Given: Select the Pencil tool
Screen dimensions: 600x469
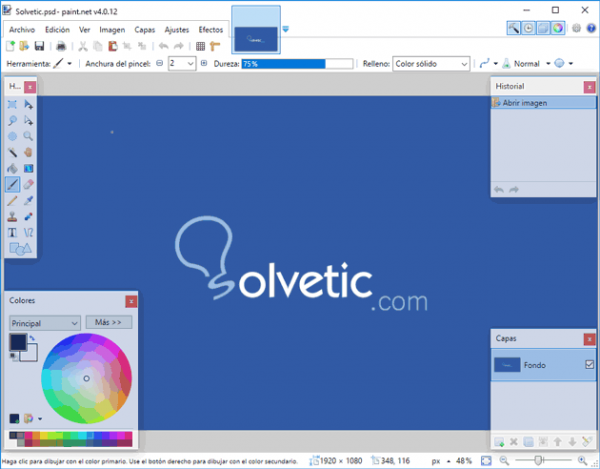Looking at the screenshot, I should click(x=12, y=200).
